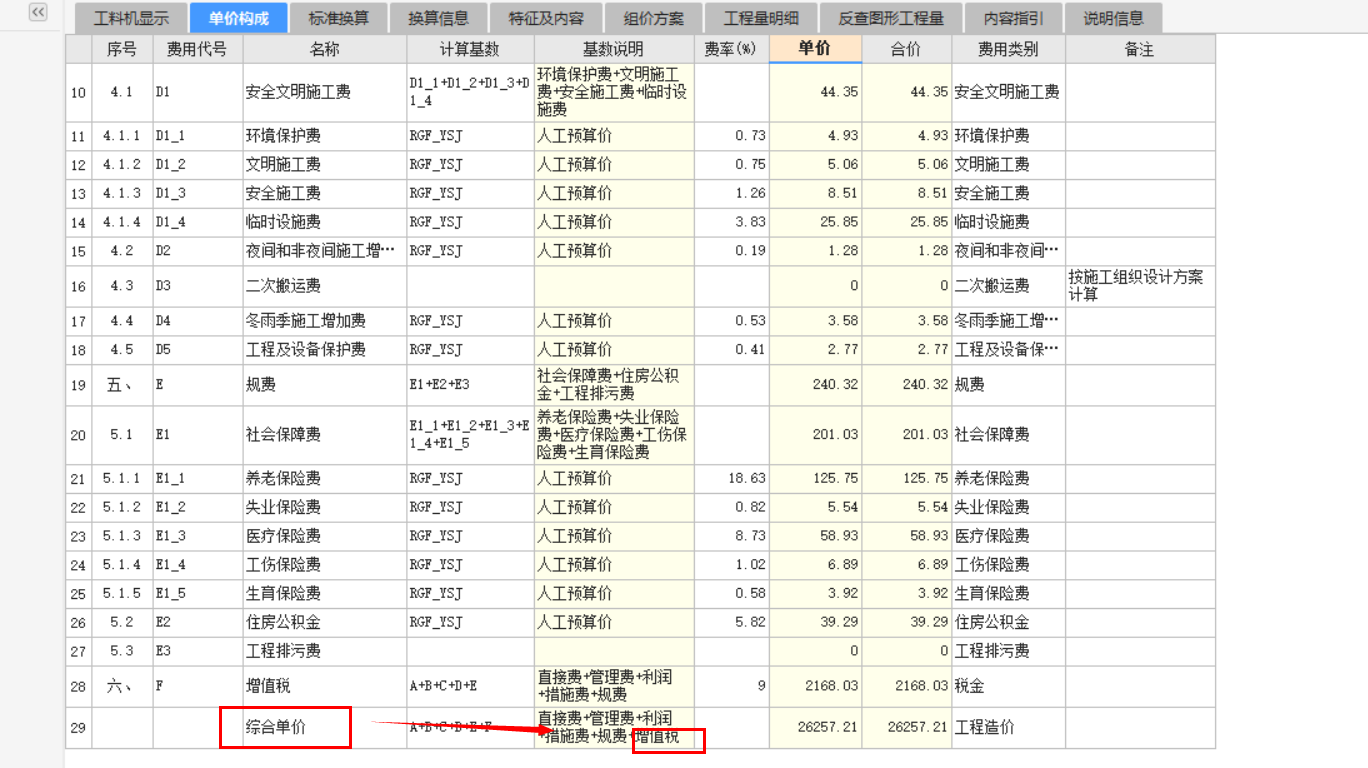Click the 合价 cell showing 201.03
Viewport: 1368px width, 768px height.
pos(906,435)
